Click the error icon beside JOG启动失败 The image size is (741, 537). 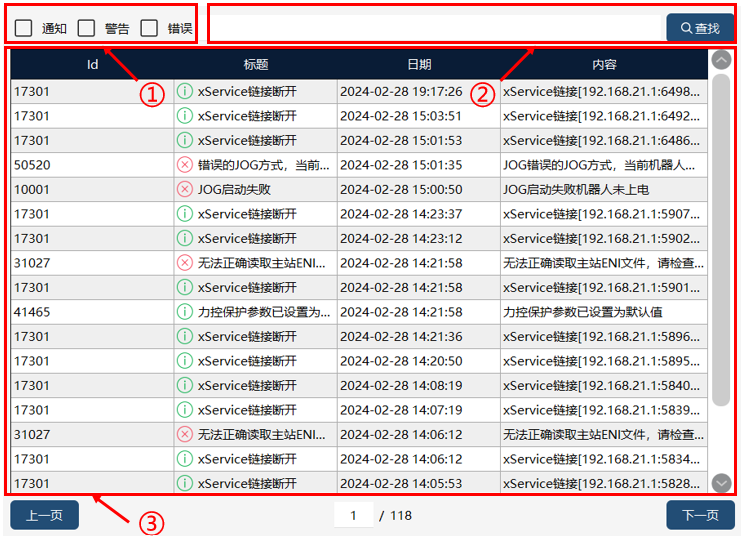pyautogui.click(x=185, y=190)
